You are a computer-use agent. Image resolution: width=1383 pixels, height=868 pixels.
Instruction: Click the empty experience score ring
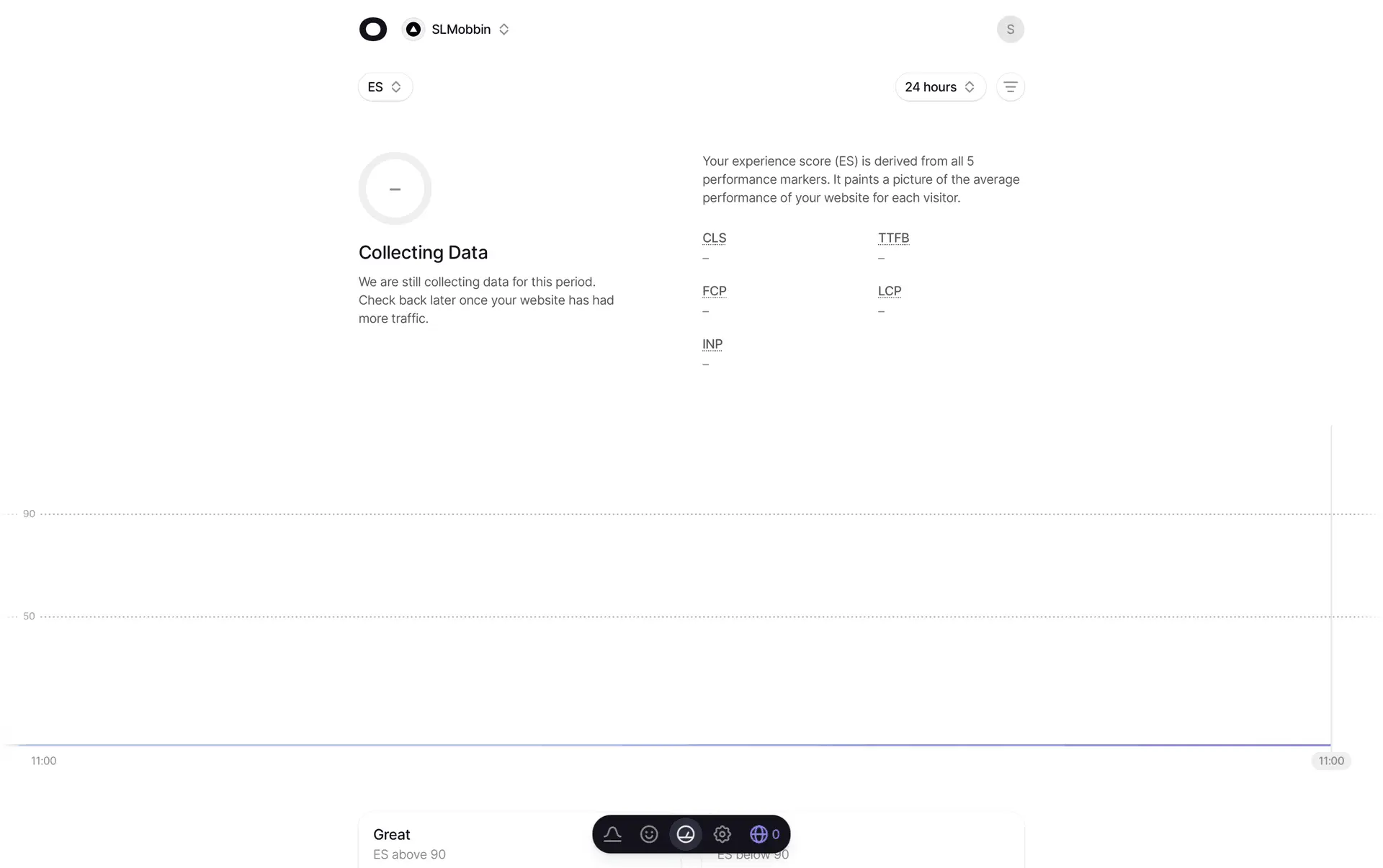coord(395,189)
